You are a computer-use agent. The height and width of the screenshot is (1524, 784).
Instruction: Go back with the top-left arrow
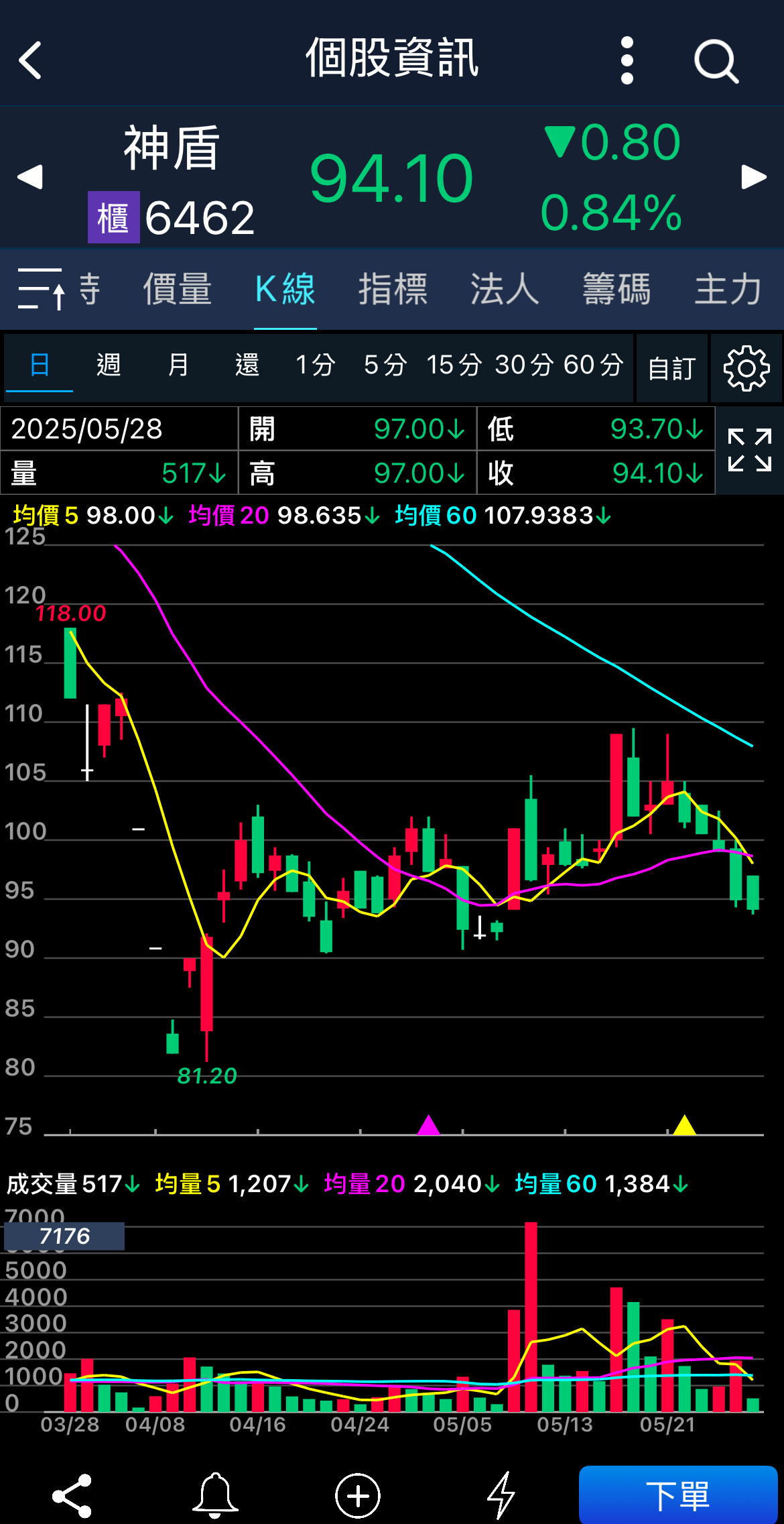click(x=30, y=60)
